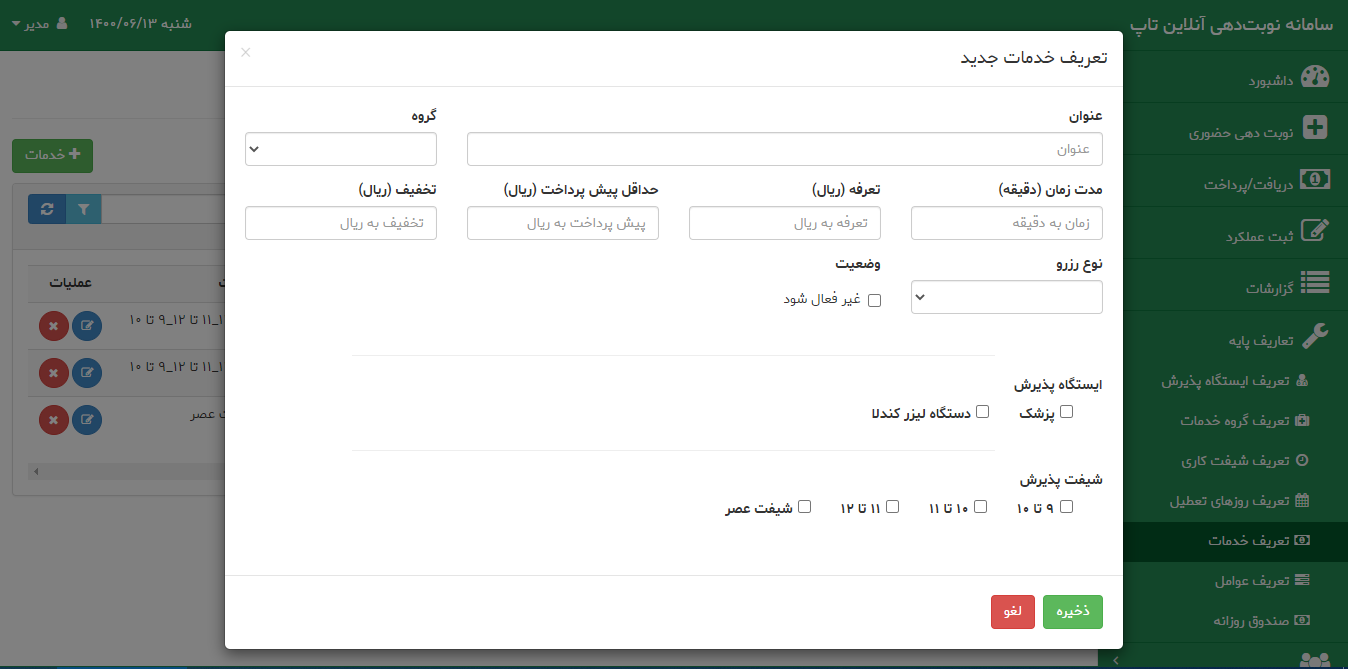Click the red delete icon in first table row

[x=54, y=326]
